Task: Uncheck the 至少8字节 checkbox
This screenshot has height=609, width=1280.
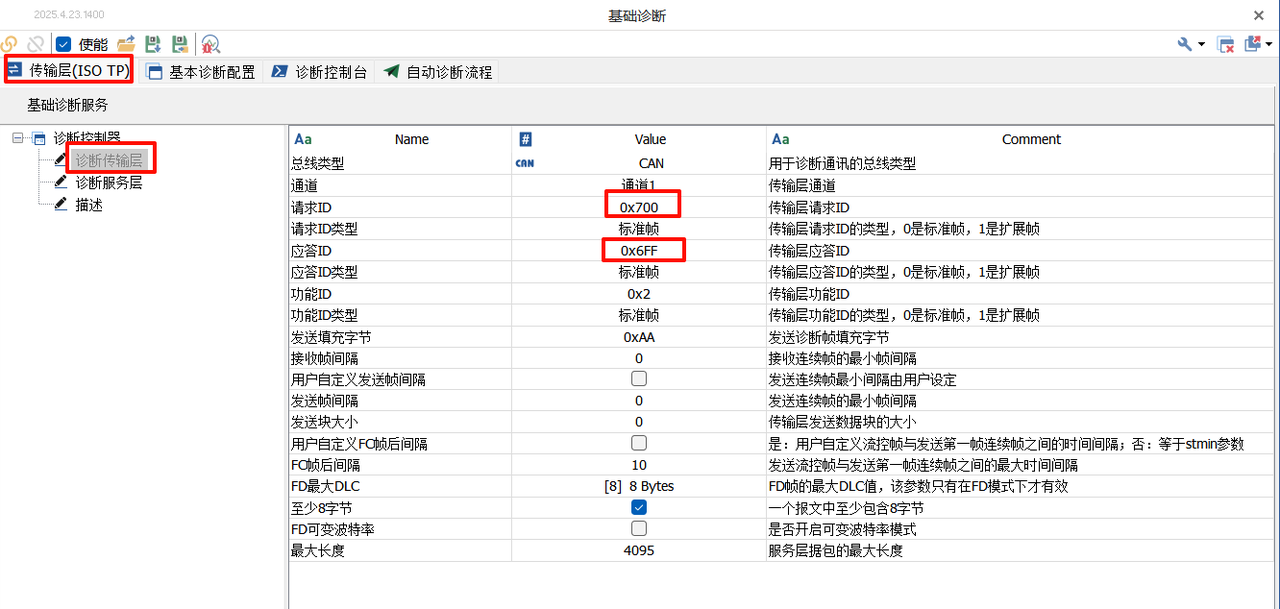Action: 638,507
